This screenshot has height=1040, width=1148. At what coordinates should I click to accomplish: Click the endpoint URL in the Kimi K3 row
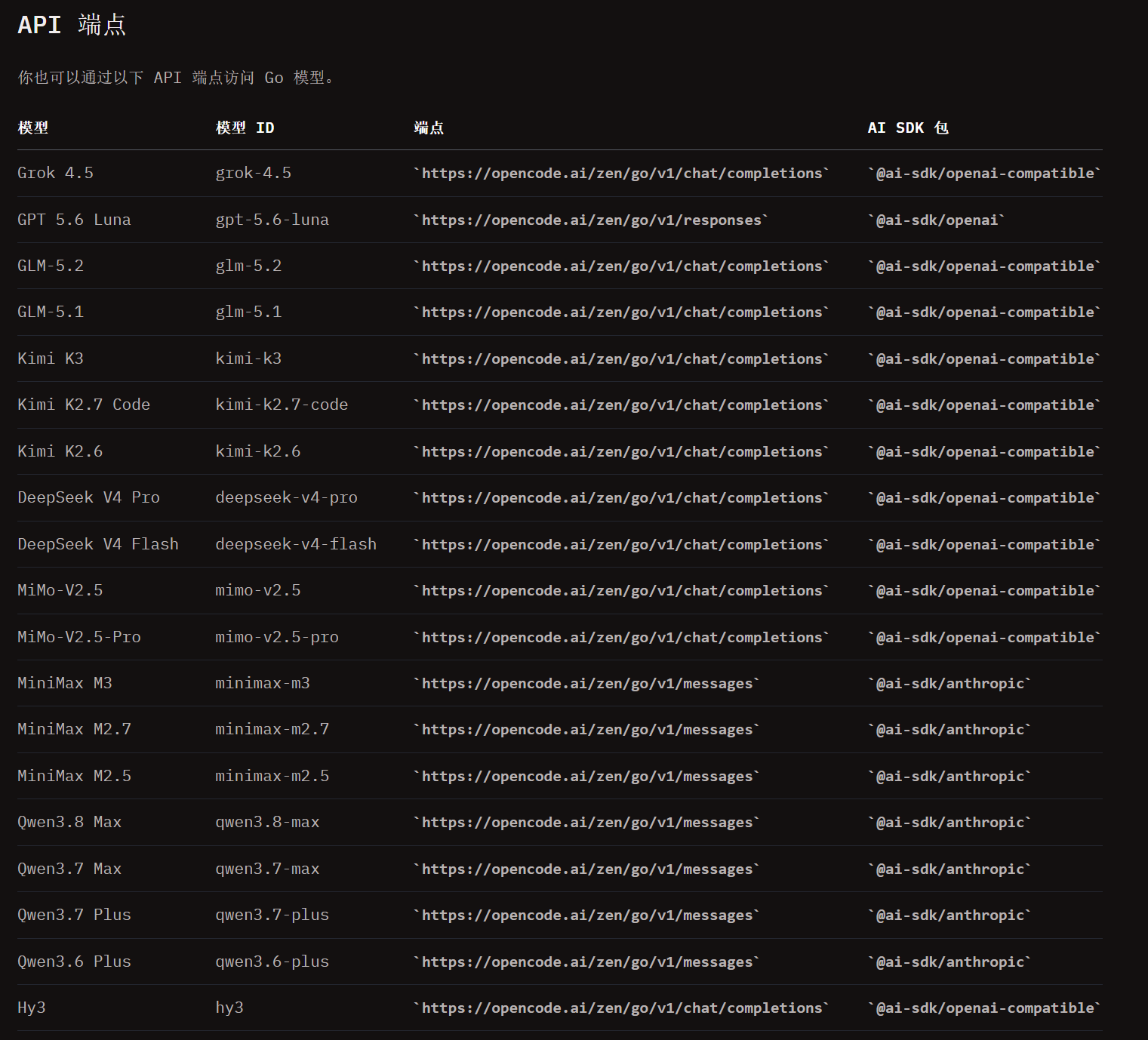(x=621, y=358)
